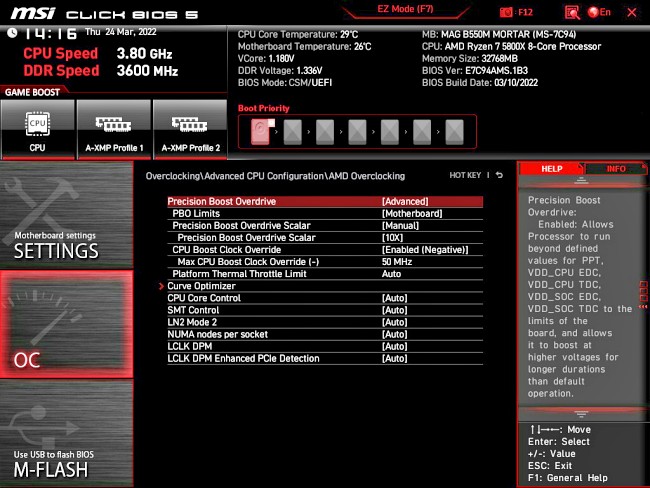The image size is (650, 488).
Task: Change language via the En globe icon
Action: coord(599,12)
